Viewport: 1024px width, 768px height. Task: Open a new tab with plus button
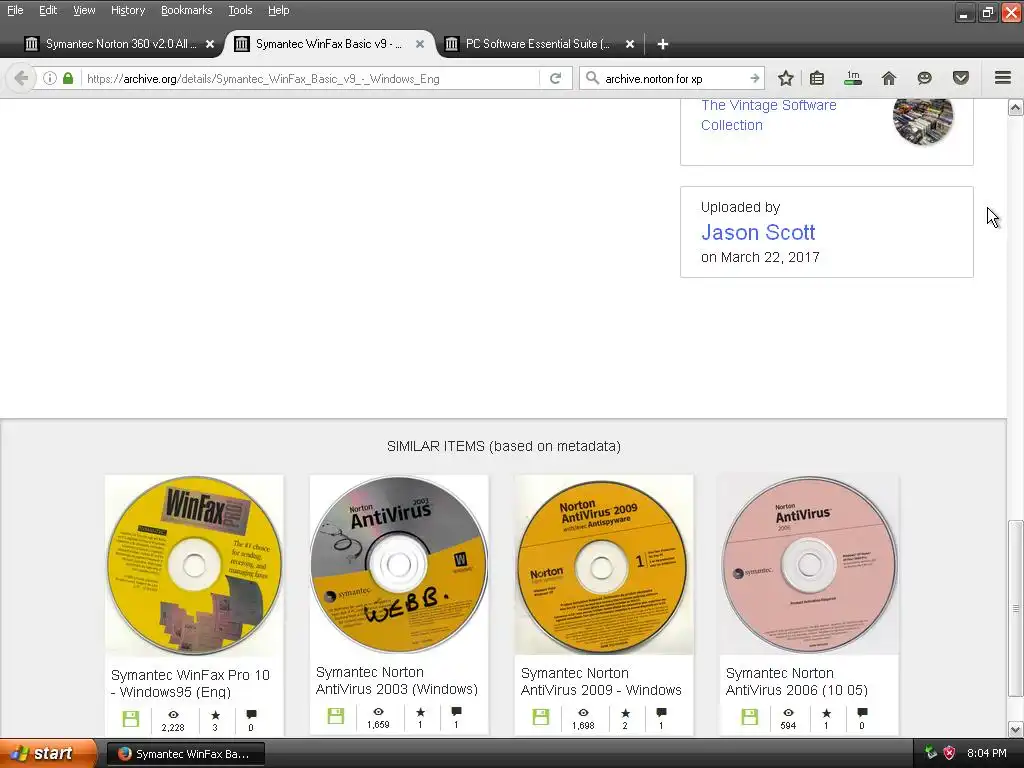point(662,44)
